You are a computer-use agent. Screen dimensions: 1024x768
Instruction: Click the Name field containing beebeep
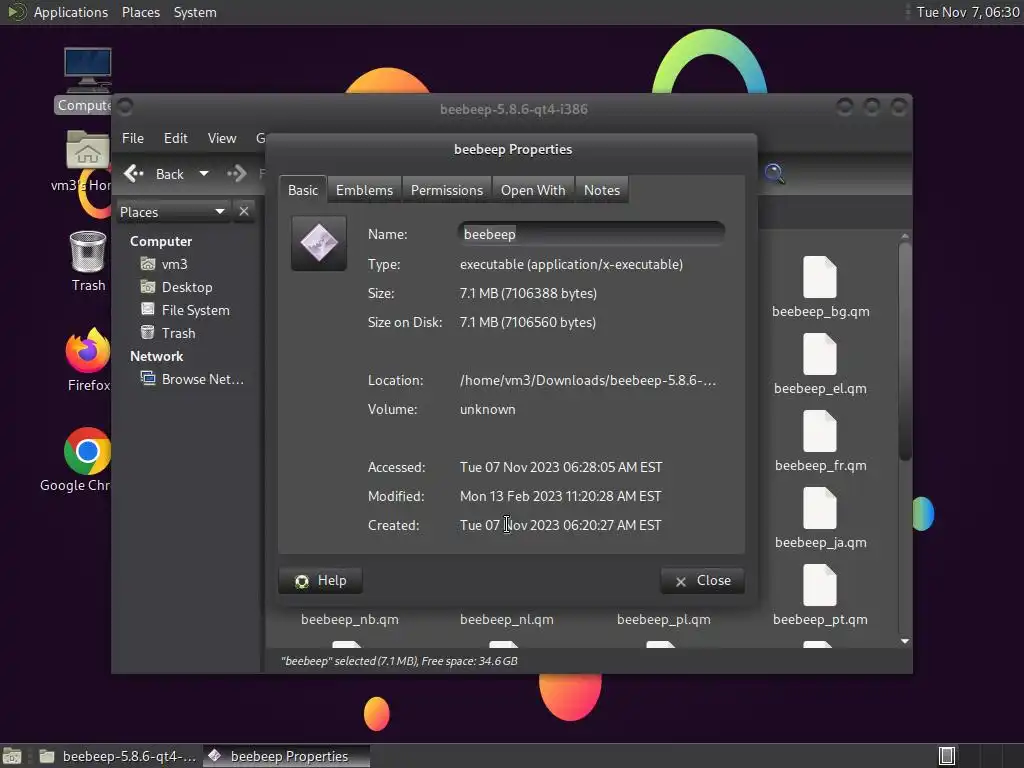coord(591,234)
